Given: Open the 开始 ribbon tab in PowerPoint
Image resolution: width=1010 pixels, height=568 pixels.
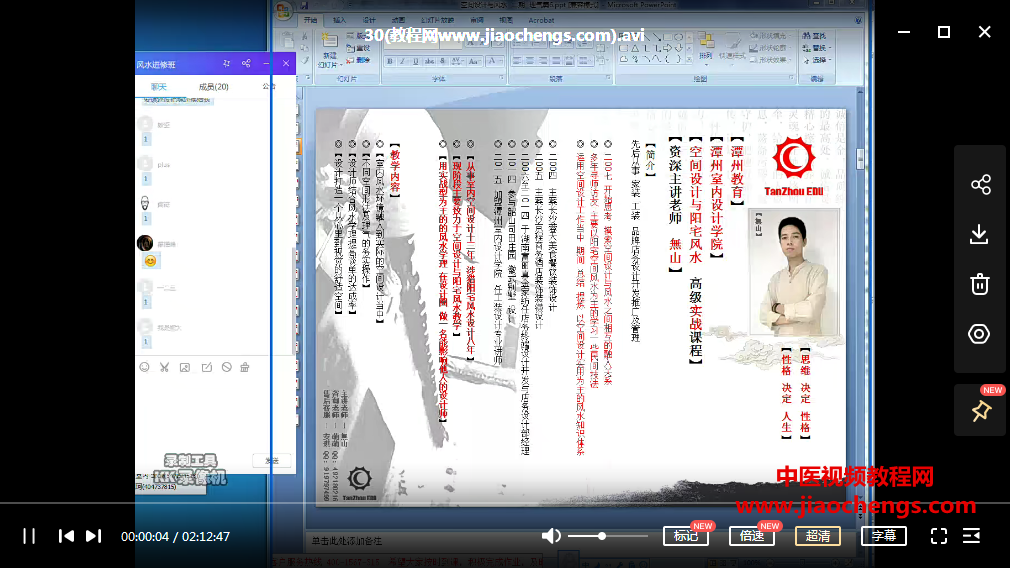Looking at the screenshot, I should [310, 21].
